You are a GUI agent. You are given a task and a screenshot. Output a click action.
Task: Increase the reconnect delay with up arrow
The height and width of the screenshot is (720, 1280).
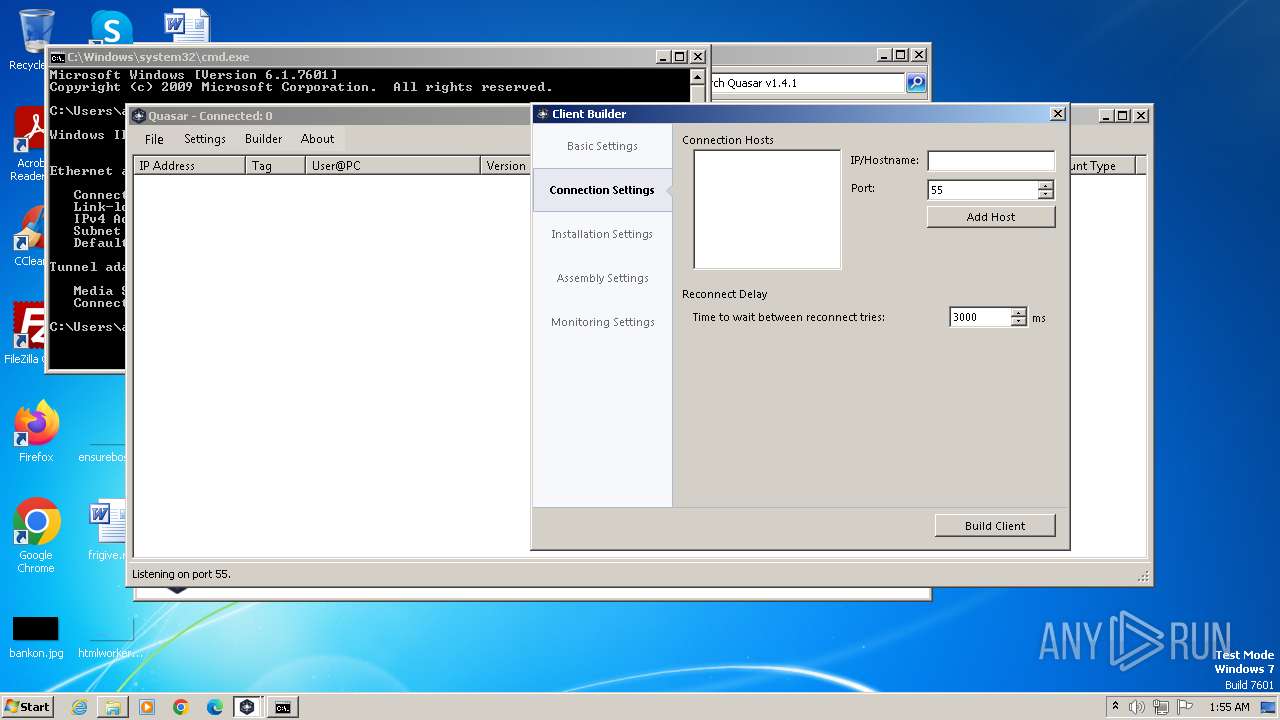pos(1019,313)
